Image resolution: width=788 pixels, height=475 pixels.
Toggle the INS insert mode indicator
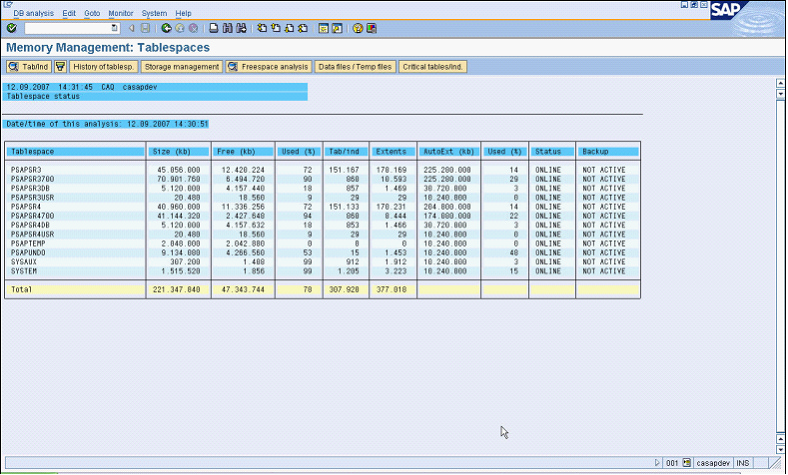tap(743, 464)
